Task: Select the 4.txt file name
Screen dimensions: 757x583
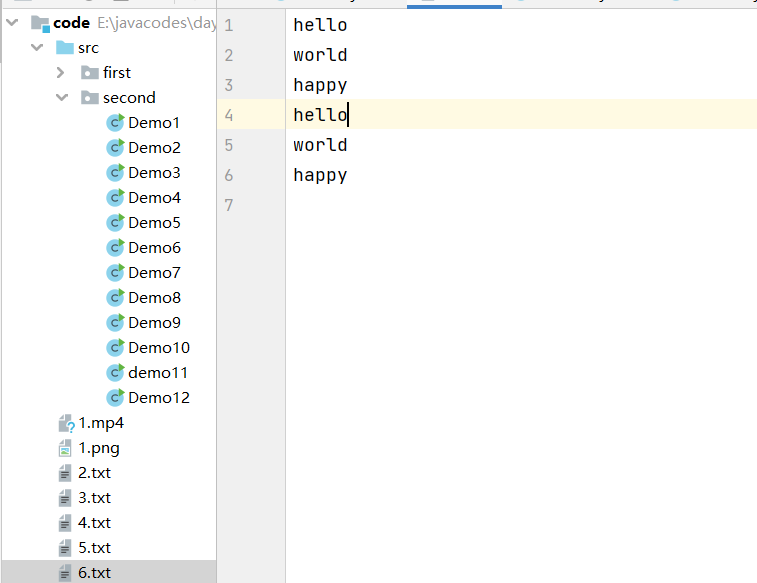Action: [x=94, y=523]
